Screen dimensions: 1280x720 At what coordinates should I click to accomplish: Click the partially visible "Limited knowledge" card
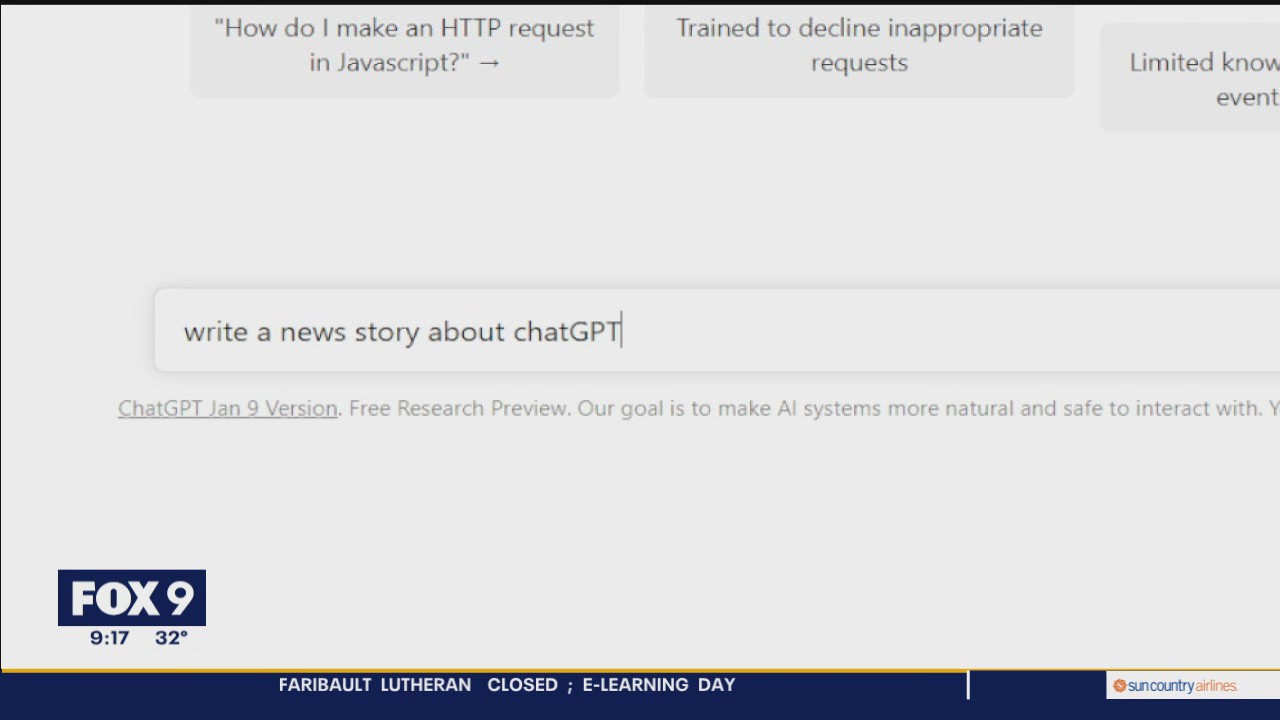1200,79
